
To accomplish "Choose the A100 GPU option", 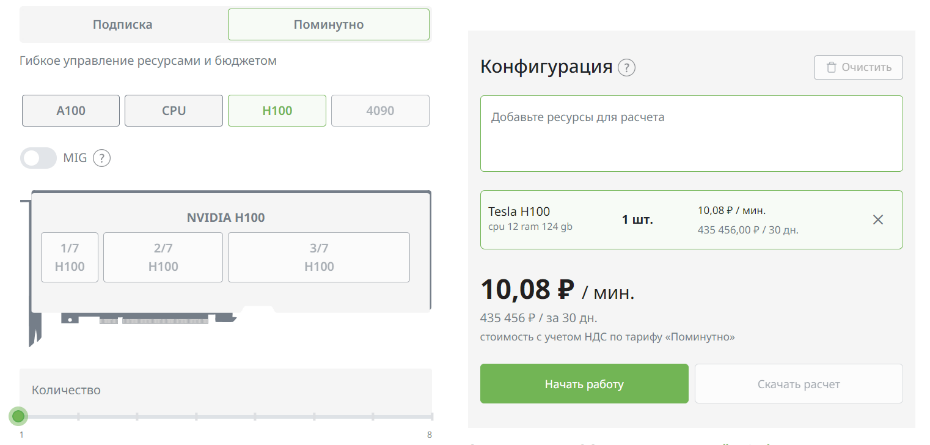I will [71, 111].
